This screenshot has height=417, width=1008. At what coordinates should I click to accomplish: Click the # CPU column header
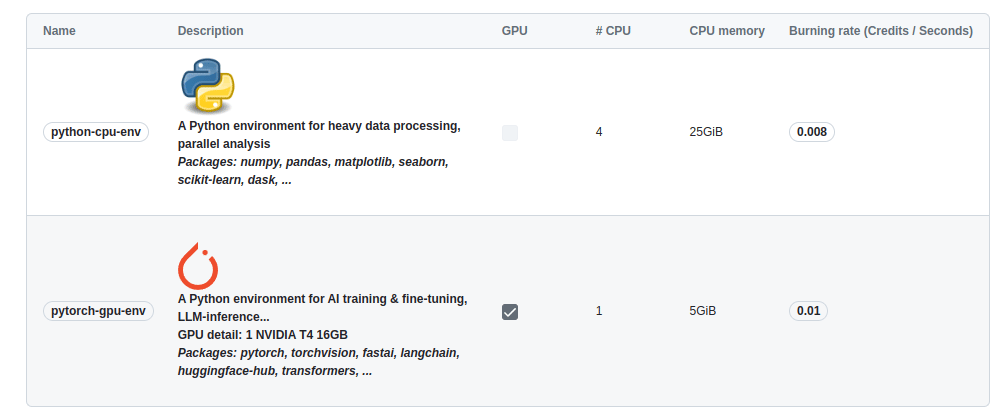point(613,31)
